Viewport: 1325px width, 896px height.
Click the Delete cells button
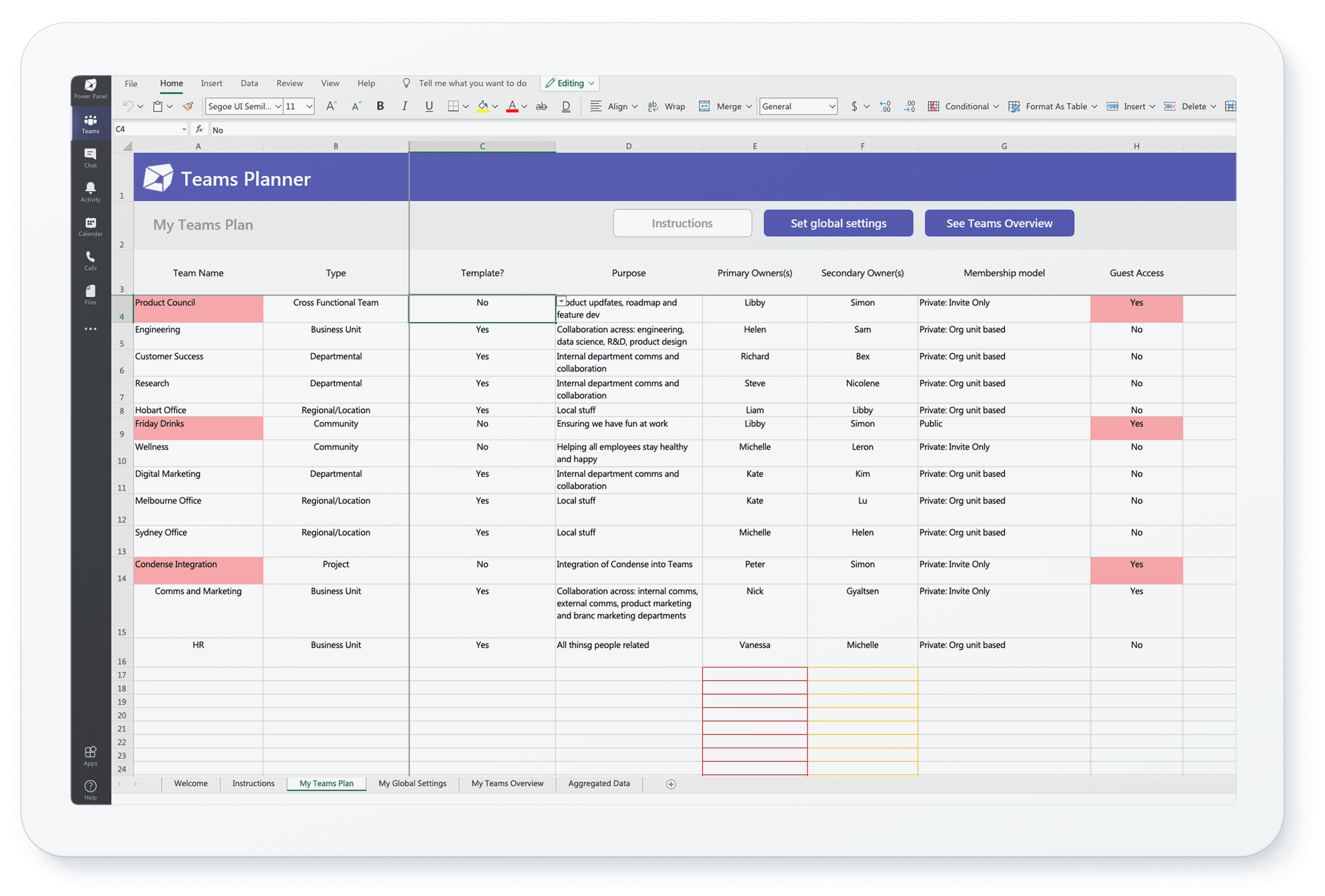tap(1189, 106)
